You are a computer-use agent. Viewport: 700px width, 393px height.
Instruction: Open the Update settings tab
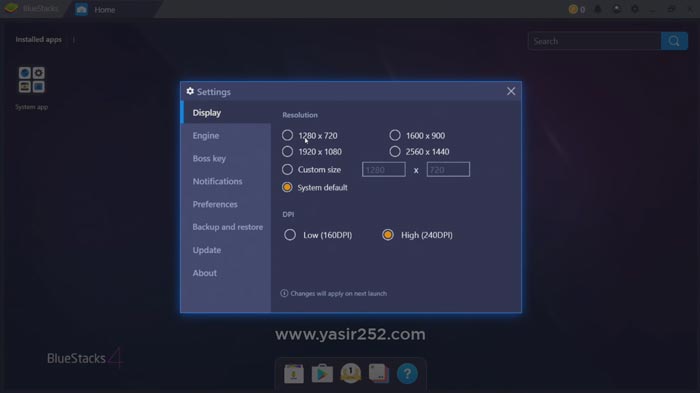pos(226,250)
